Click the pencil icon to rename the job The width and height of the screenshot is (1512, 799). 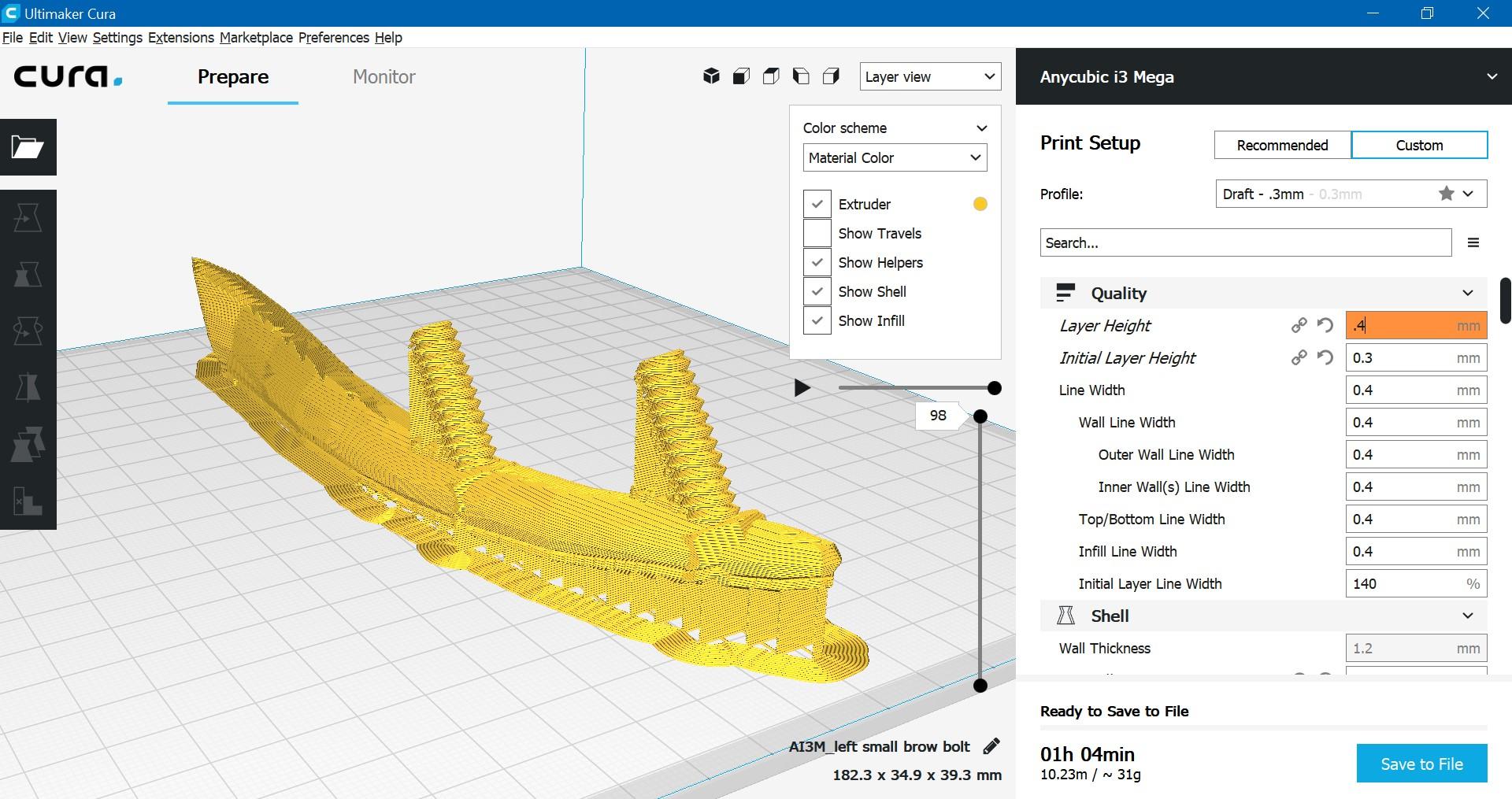click(x=991, y=746)
